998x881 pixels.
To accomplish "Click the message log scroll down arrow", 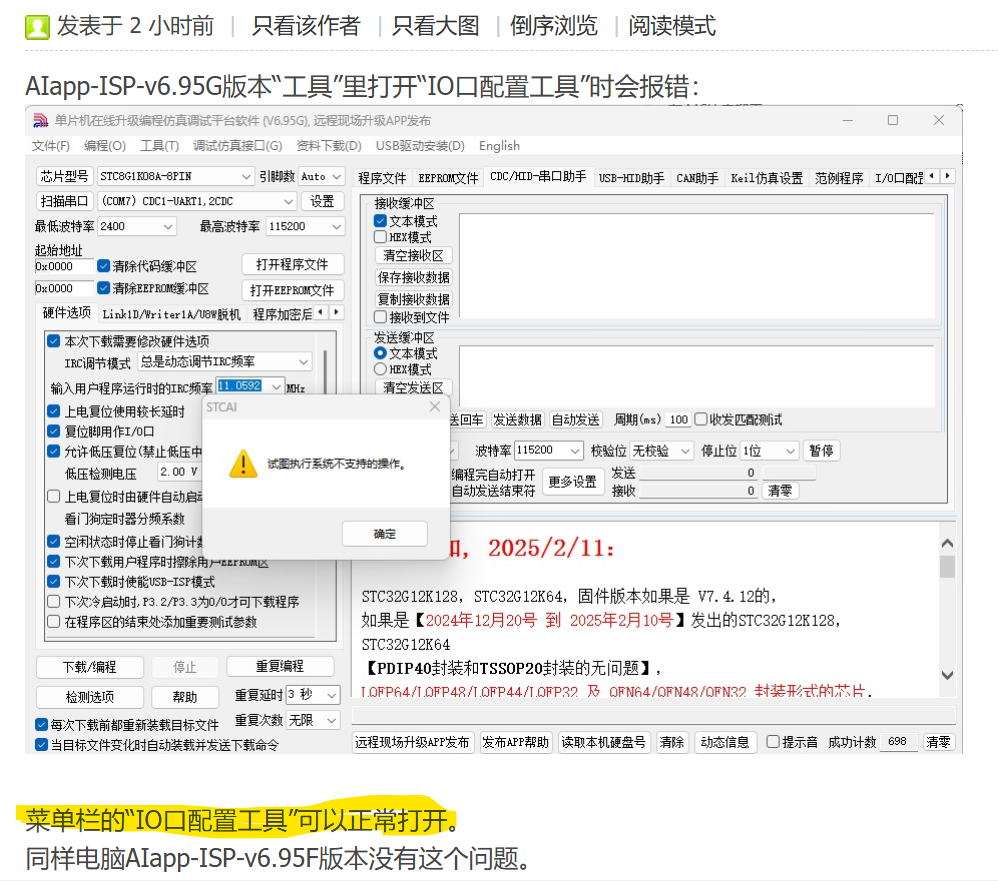I will click(947, 675).
